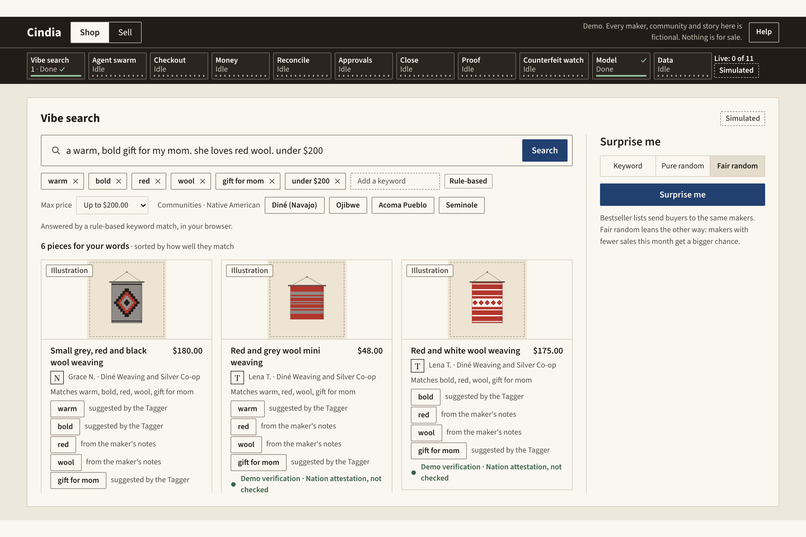Filter by Seminole community
This screenshot has height=537, width=806.
[x=462, y=205]
